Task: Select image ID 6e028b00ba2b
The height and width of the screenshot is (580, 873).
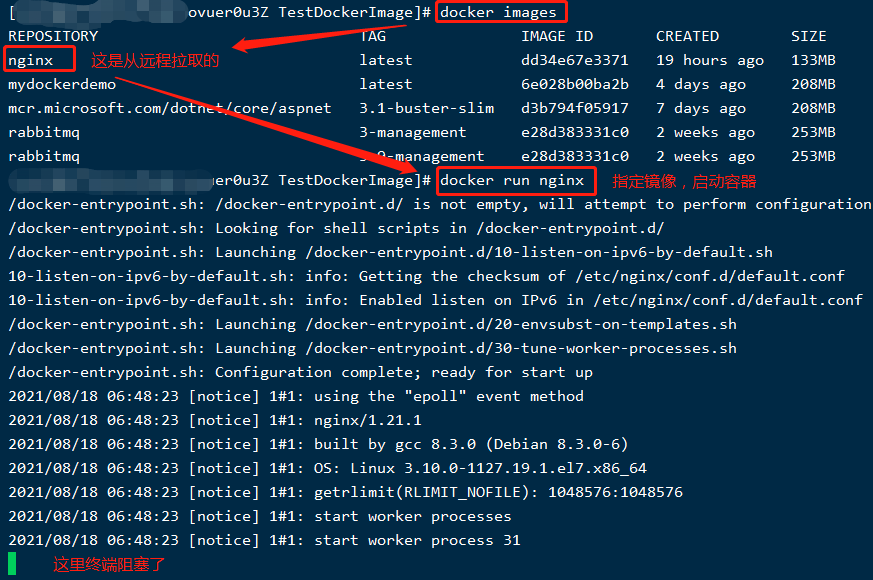Action: click(x=575, y=84)
